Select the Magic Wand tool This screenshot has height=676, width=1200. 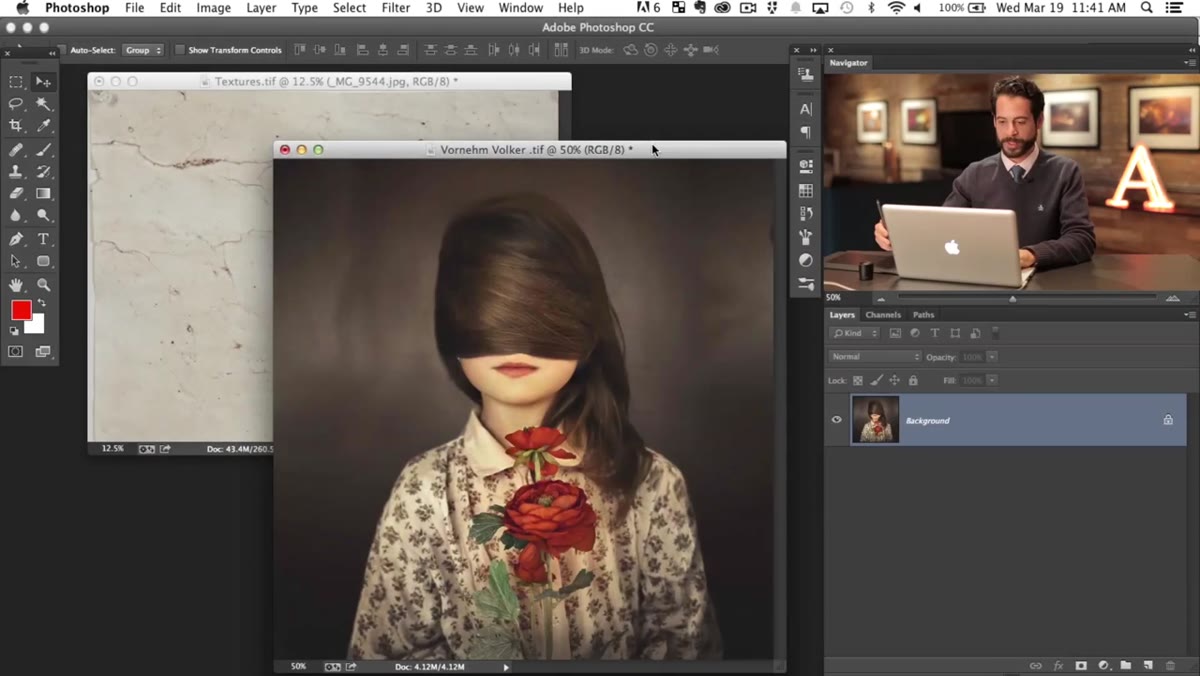(x=43, y=104)
